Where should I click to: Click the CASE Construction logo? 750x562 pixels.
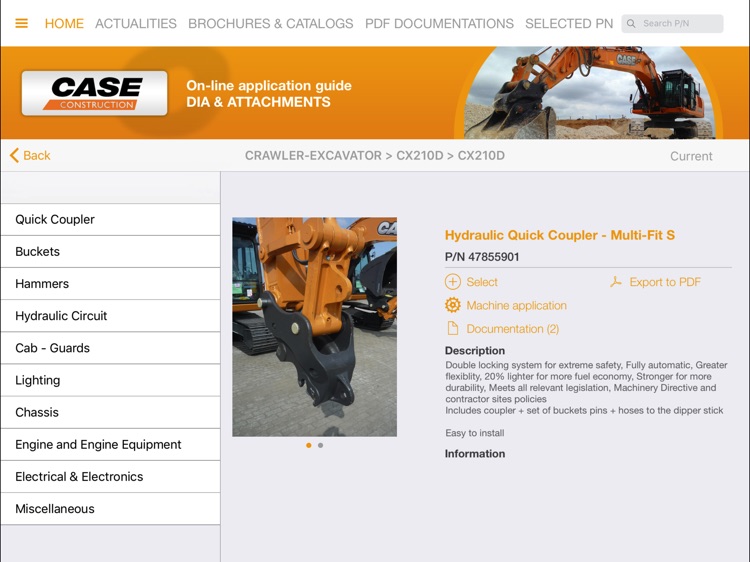point(95,93)
